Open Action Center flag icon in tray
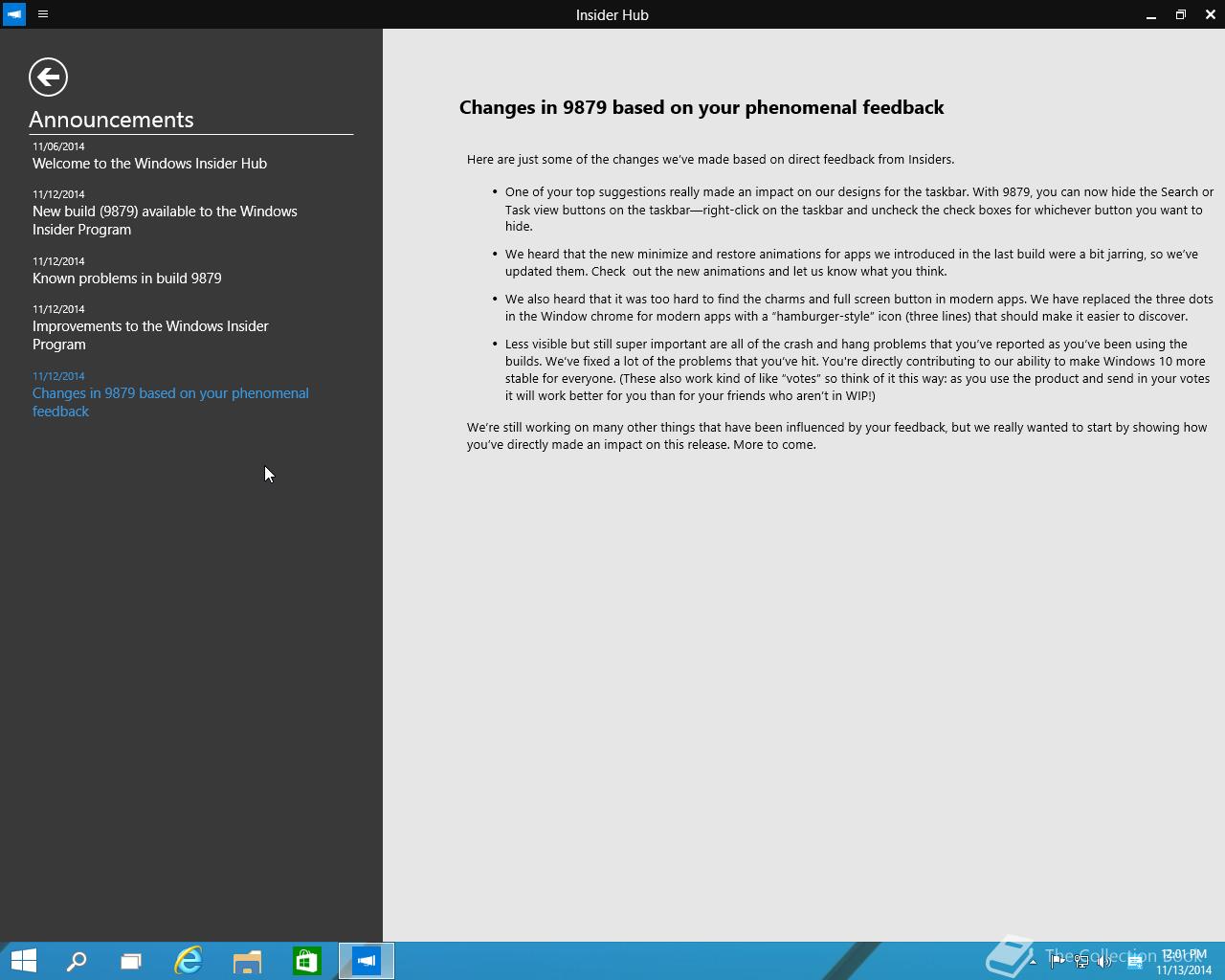The width and height of the screenshot is (1225, 980). 1058,962
